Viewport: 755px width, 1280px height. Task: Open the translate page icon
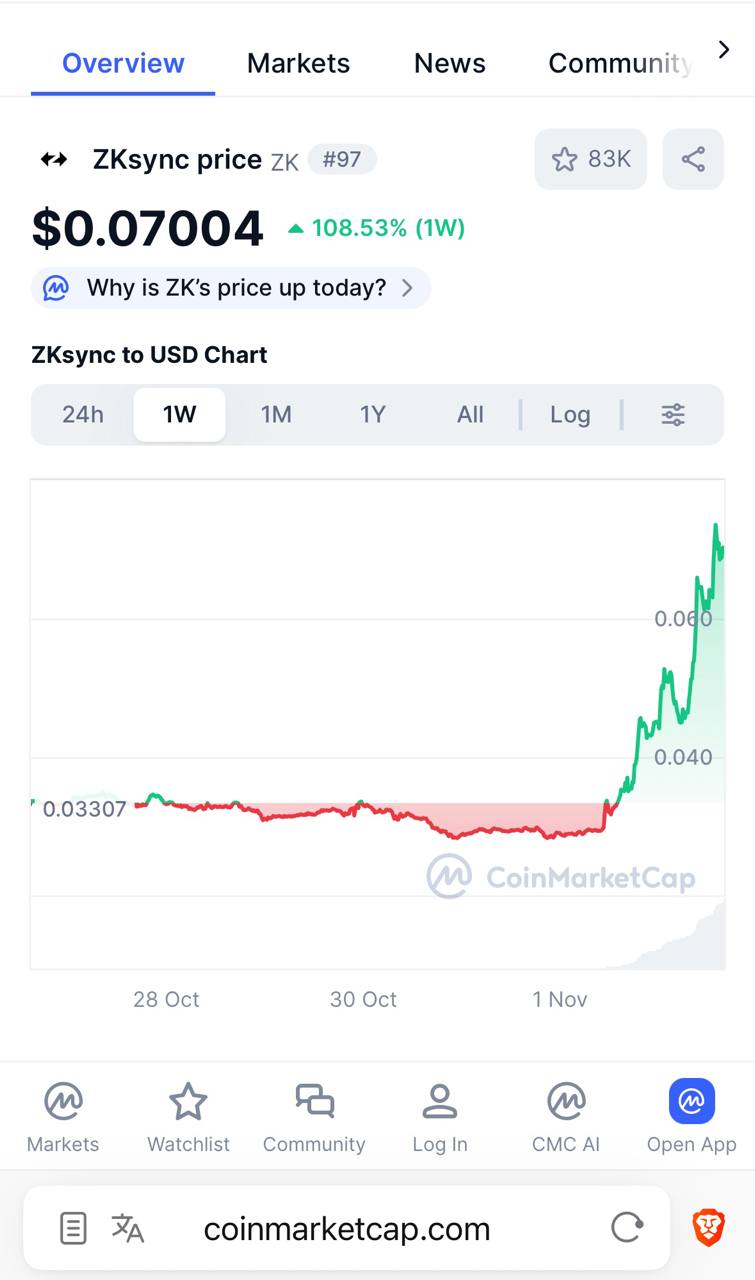click(x=128, y=1227)
